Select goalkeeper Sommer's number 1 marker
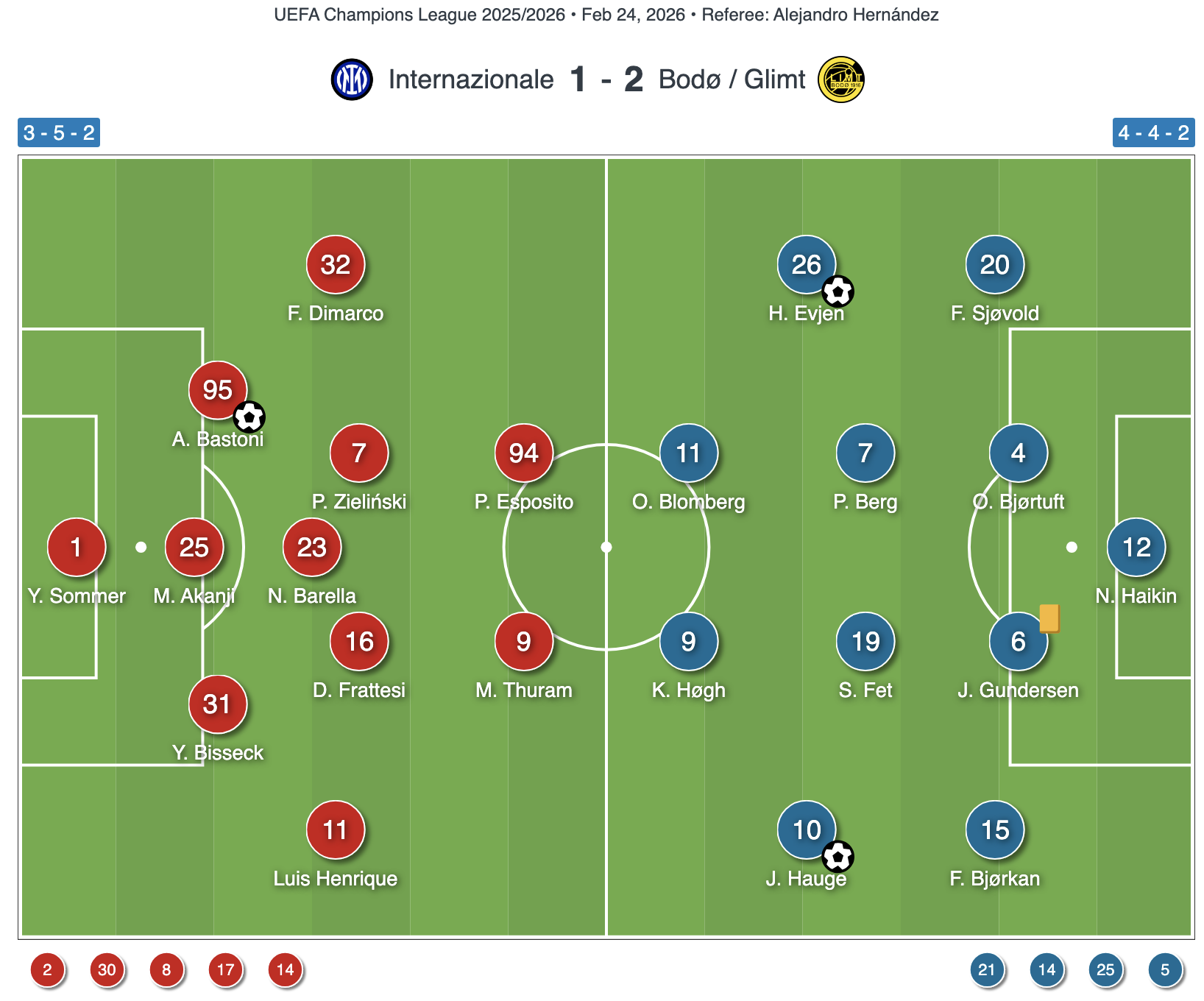Image resolution: width=1204 pixels, height=1001 pixels. [77, 547]
